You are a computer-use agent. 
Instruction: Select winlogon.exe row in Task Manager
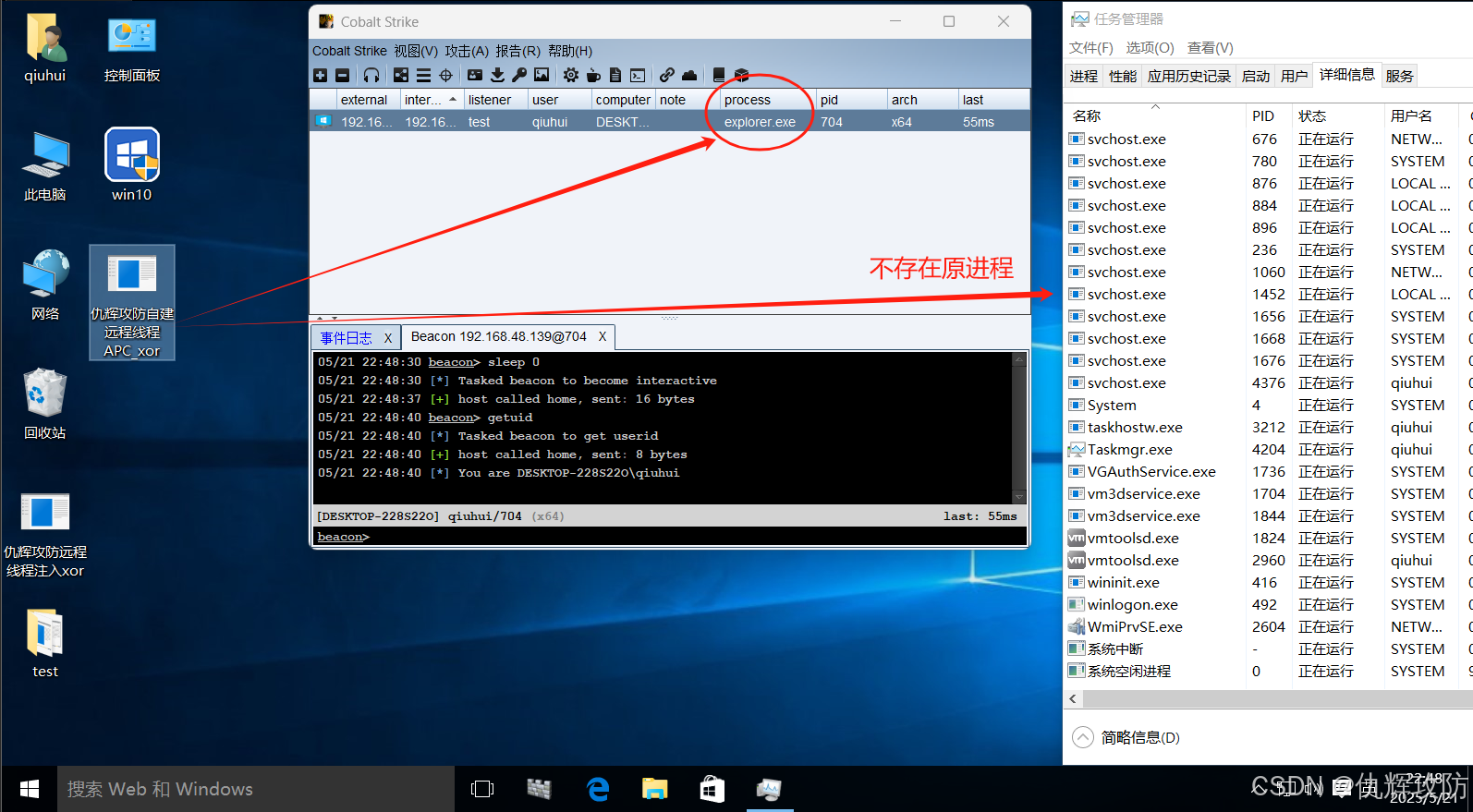(x=1269, y=605)
